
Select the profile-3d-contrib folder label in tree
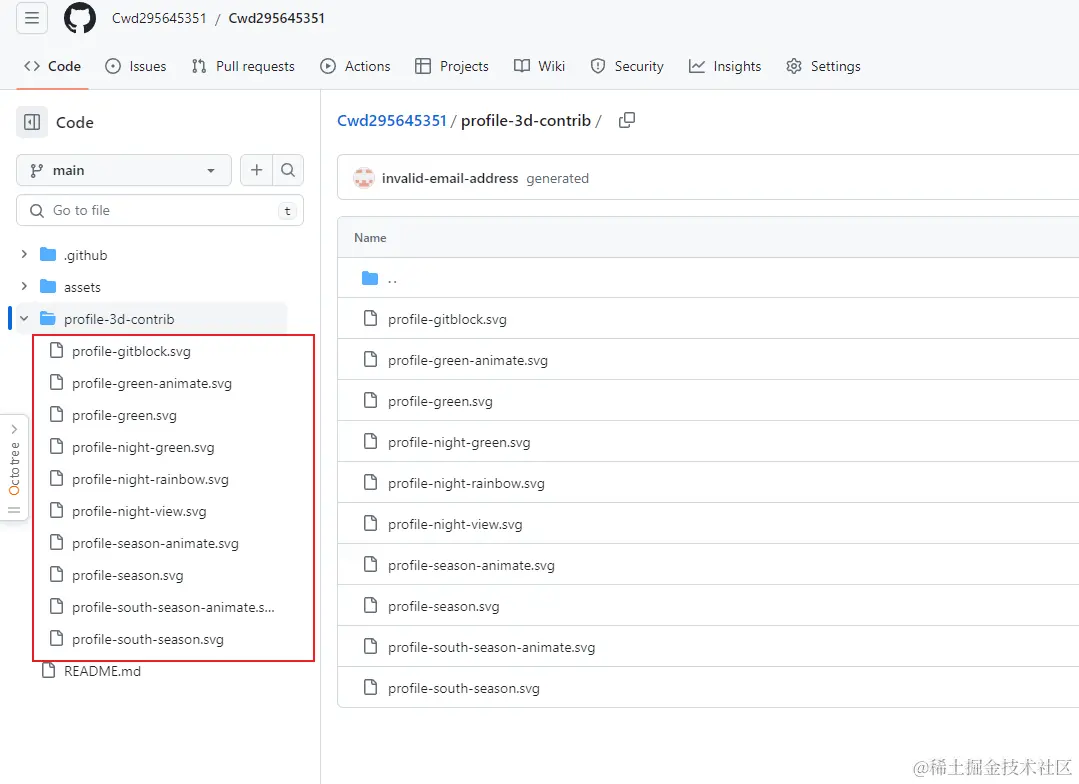119,319
